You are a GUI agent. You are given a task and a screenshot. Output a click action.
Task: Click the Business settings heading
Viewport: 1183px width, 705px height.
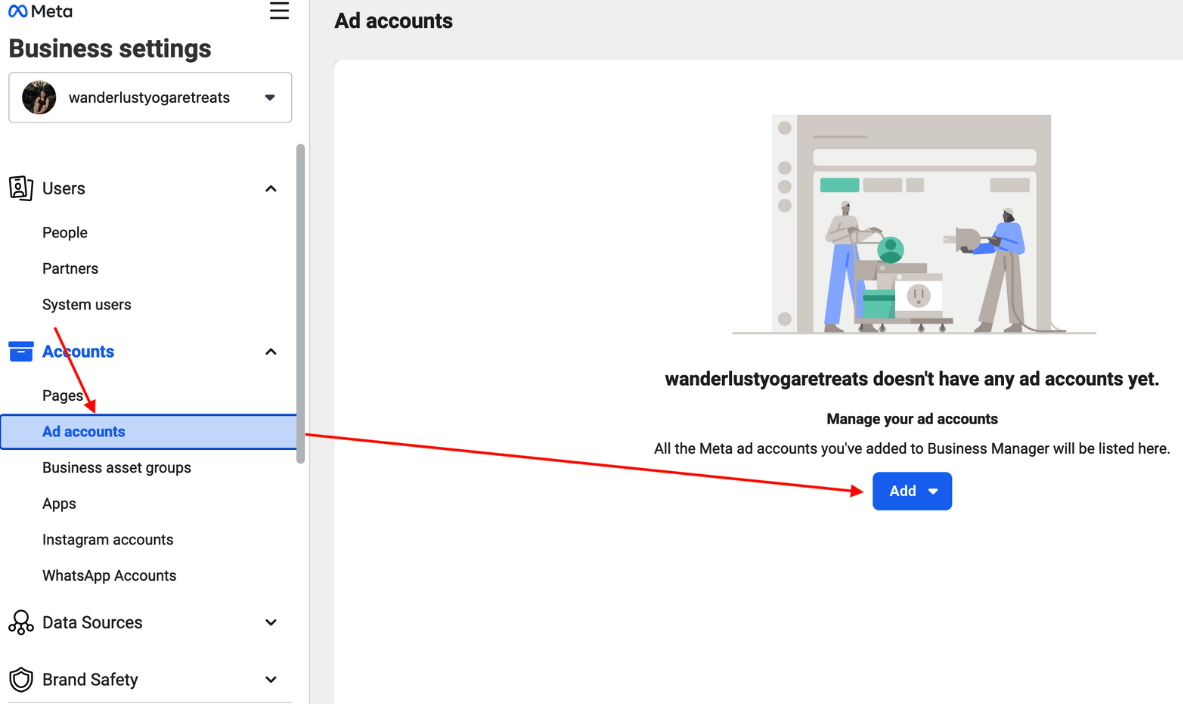coord(110,49)
